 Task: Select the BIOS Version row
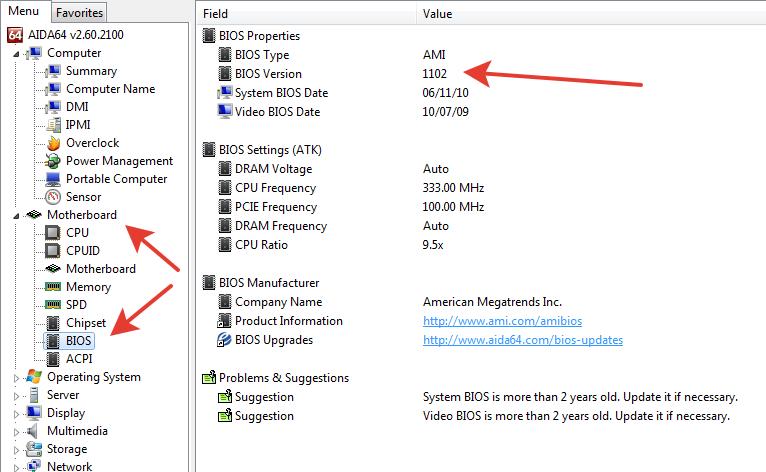pyautogui.click(x=268, y=74)
